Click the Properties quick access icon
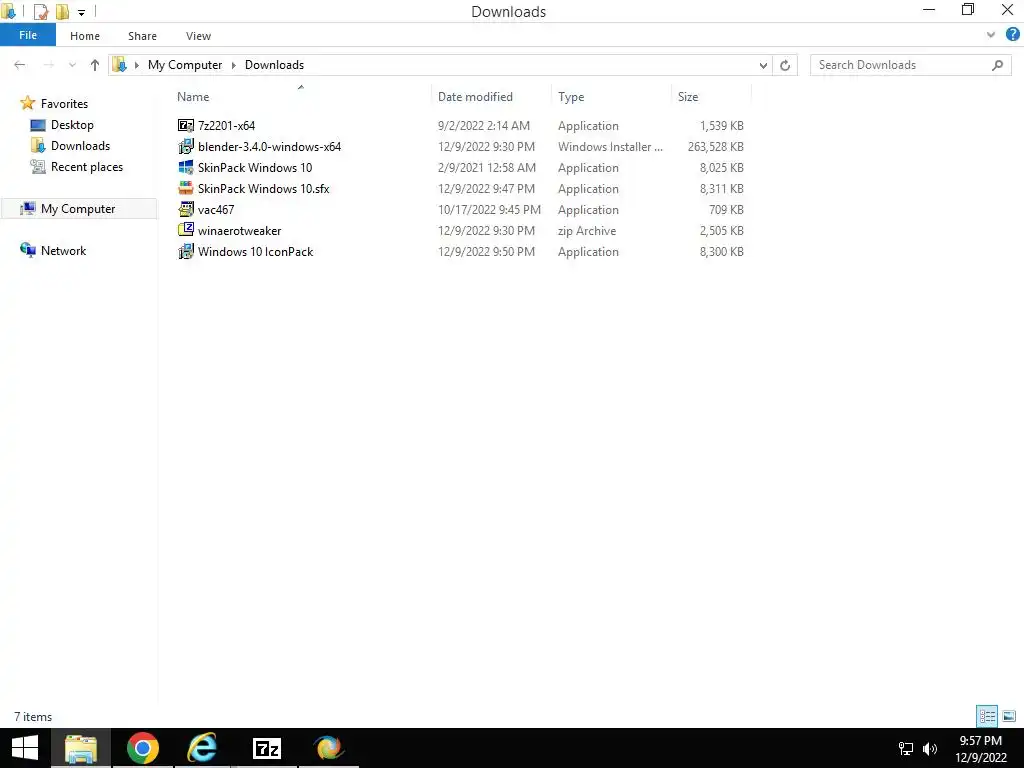Image resolution: width=1024 pixels, height=768 pixels. pos(40,12)
